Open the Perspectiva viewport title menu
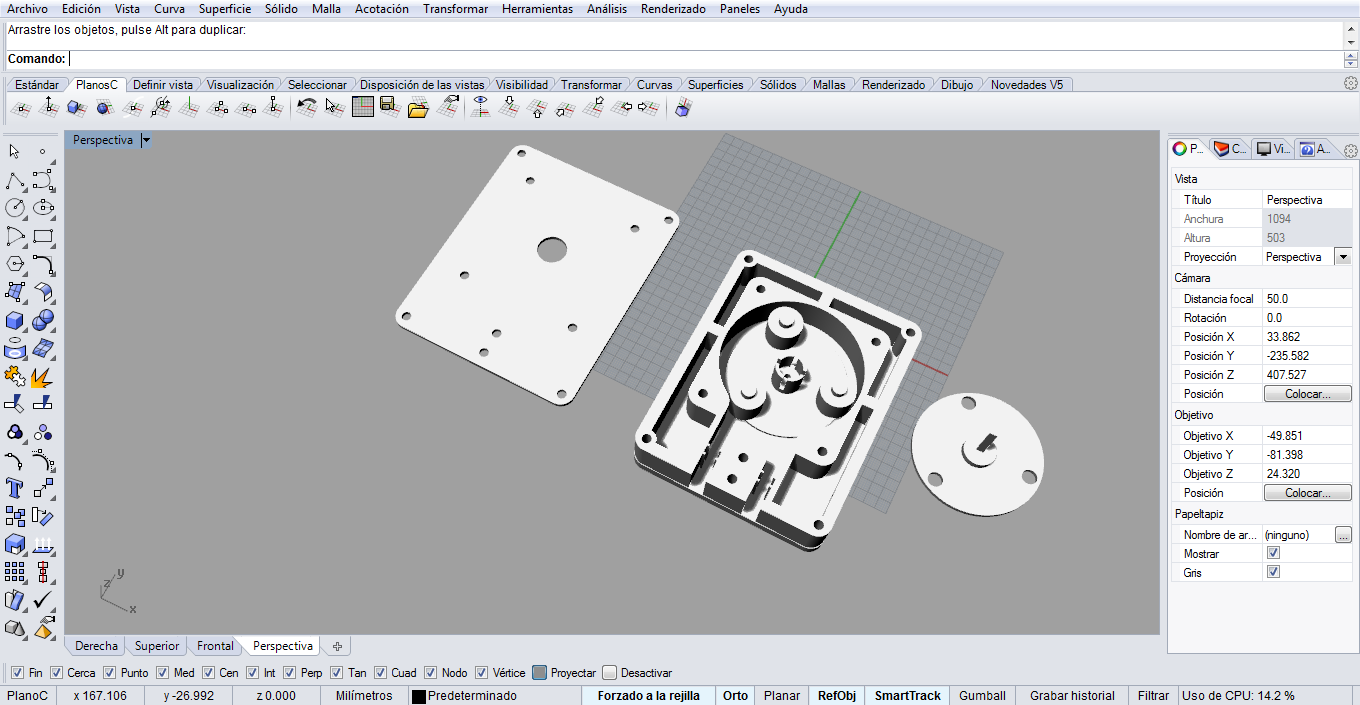Image resolution: width=1360 pixels, height=705 pixels. coord(144,140)
